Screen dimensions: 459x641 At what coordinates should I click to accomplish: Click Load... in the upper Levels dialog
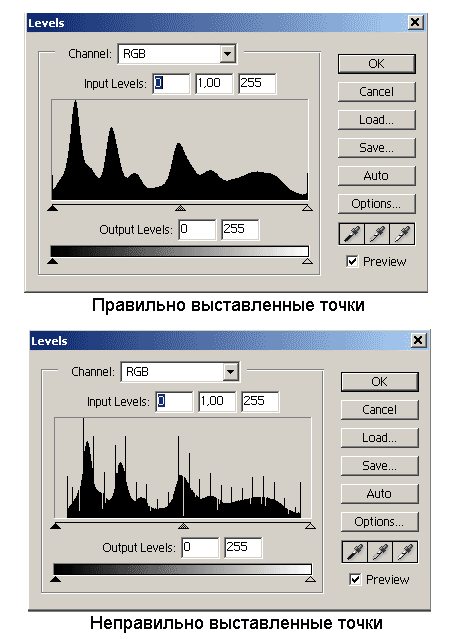[x=376, y=120]
